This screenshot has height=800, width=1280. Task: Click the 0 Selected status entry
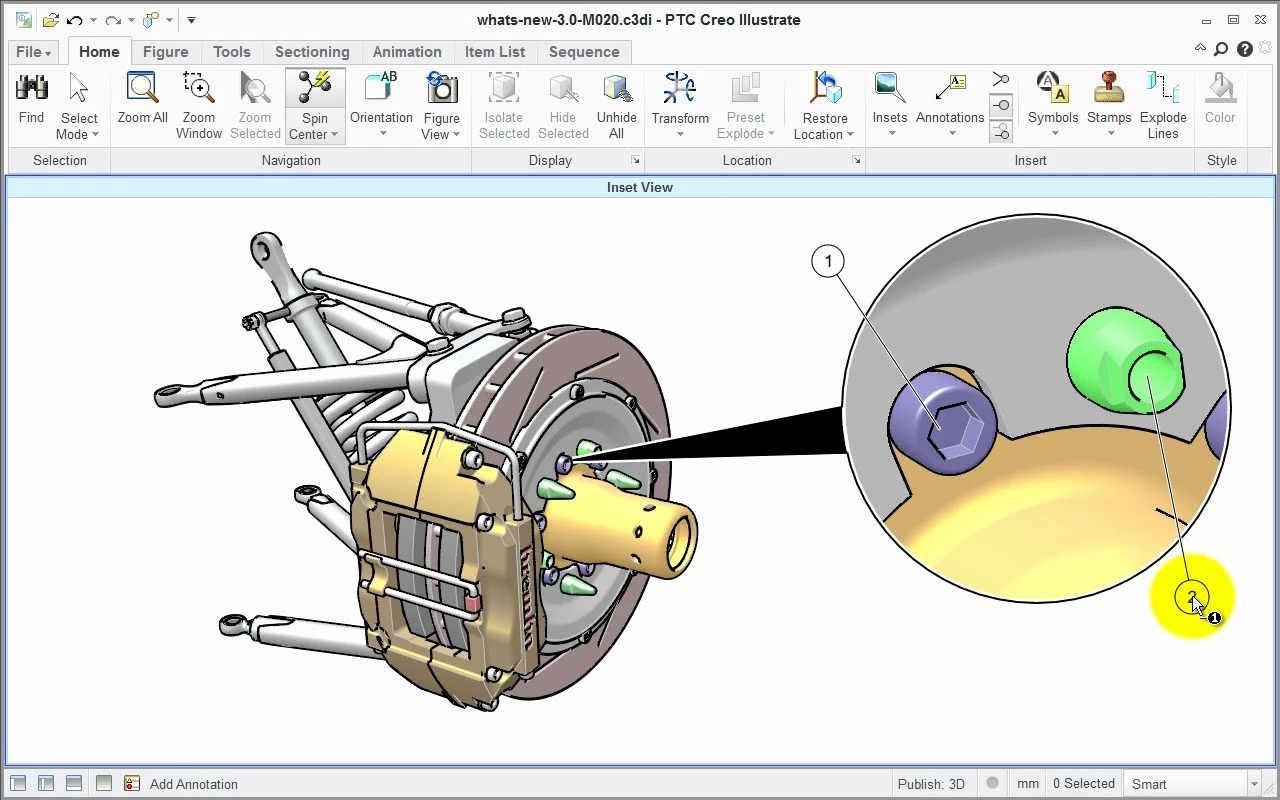coord(1083,784)
